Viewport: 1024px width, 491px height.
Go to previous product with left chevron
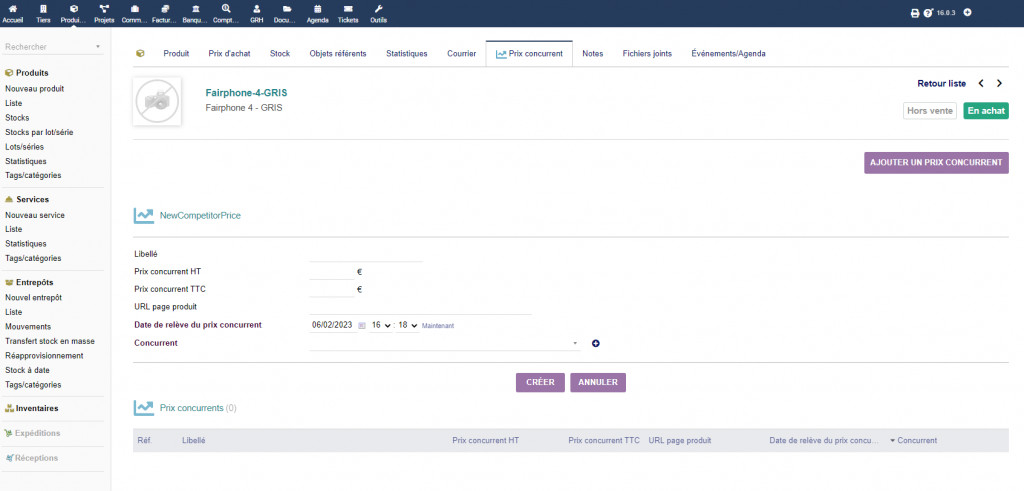981,83
